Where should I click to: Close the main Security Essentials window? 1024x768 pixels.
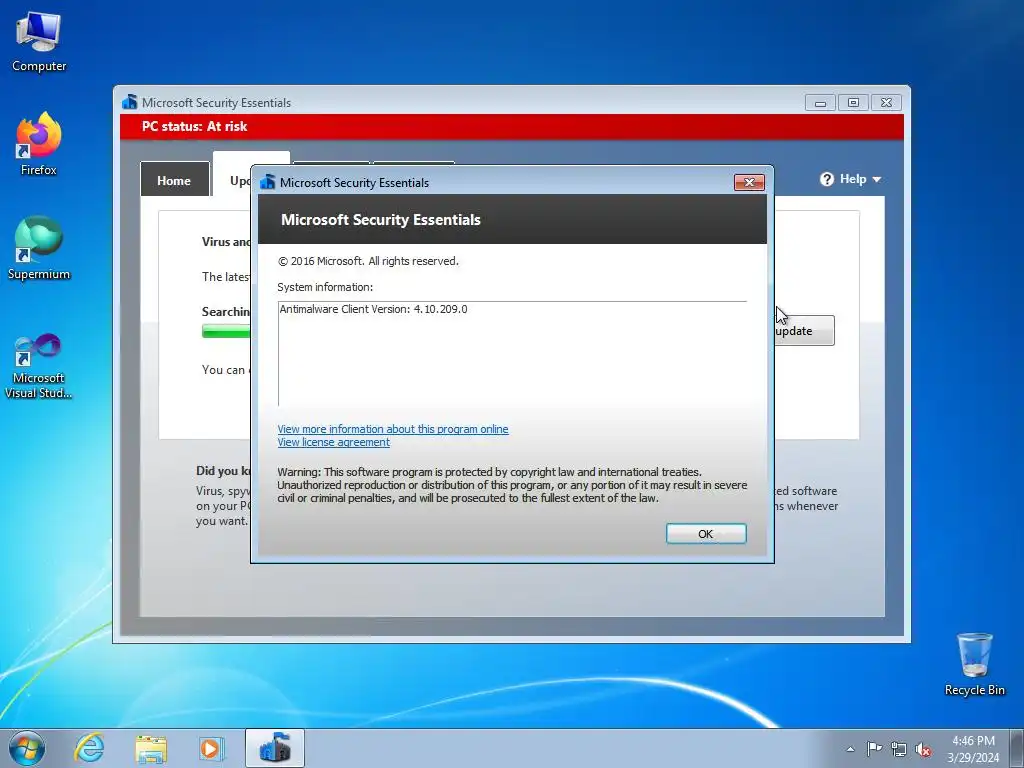886,103
